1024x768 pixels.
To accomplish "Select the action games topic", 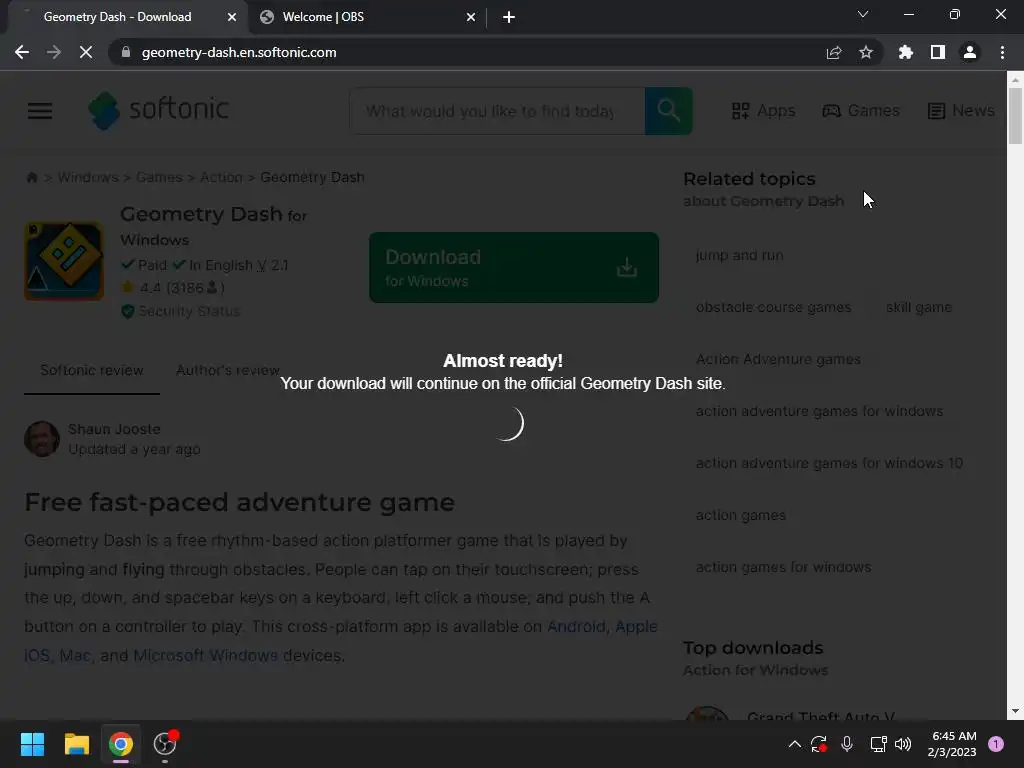I will [x=741, y=515].
